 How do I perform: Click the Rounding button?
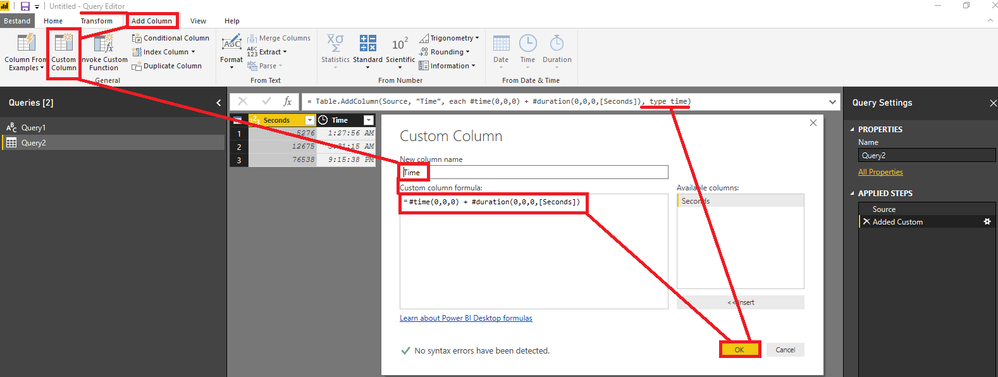444,52
